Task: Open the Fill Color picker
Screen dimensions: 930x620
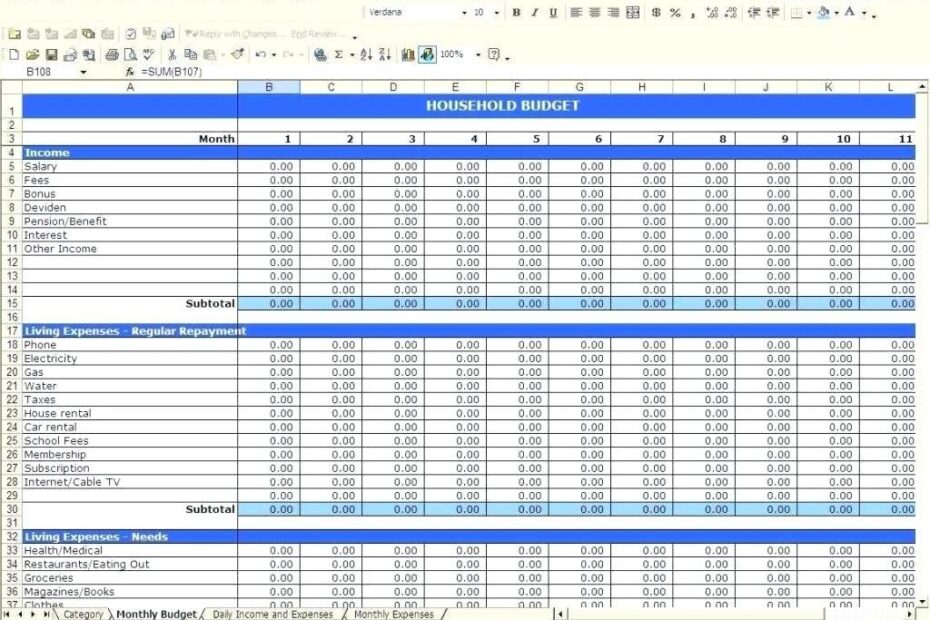Action: click(833, 13)
